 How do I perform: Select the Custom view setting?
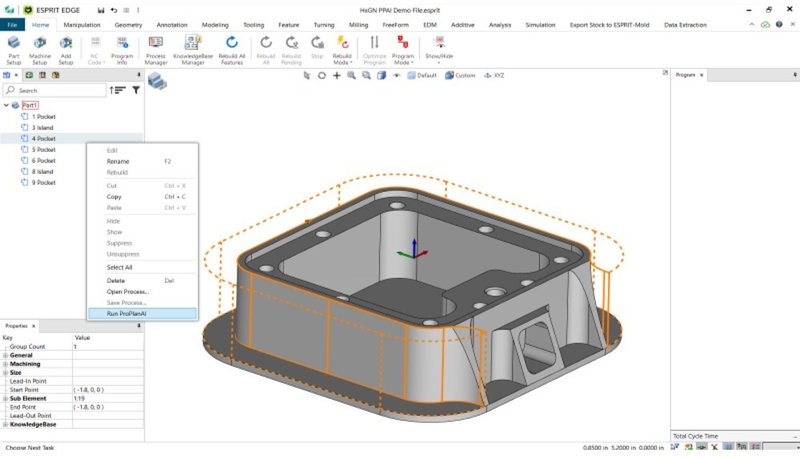[460, 75]
